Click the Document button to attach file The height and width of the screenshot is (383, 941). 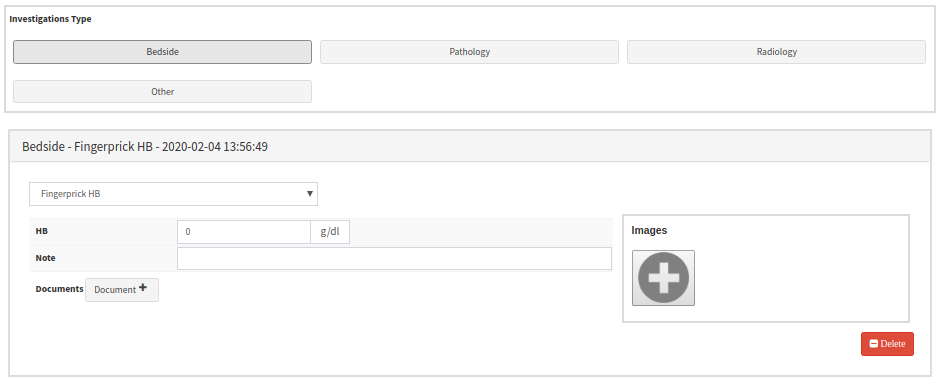[122, 289]
